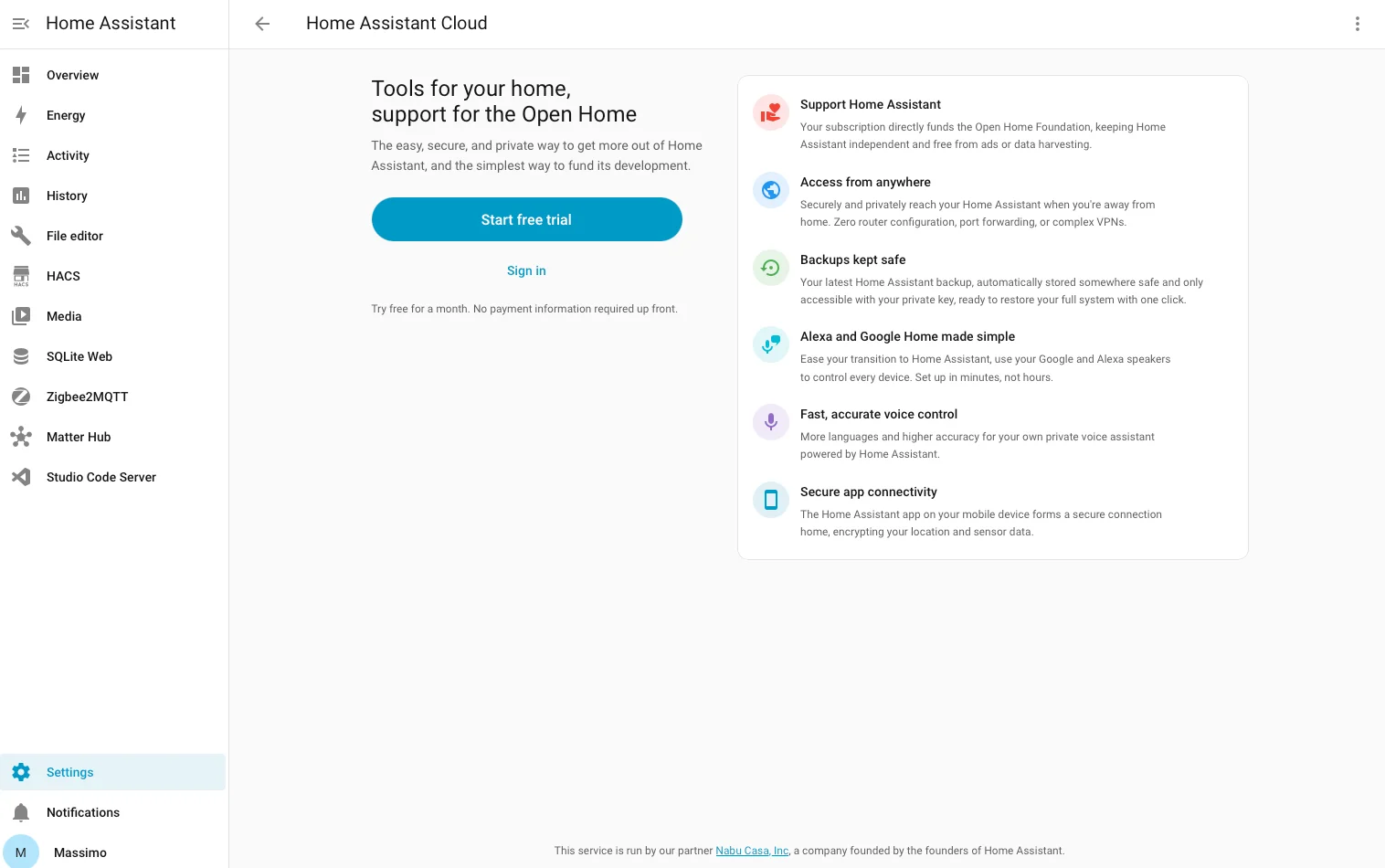Collapse the sidebar with the hamburger icon
The height and width of the screenshot is (868, 1385).
click(x=21, y=24)
